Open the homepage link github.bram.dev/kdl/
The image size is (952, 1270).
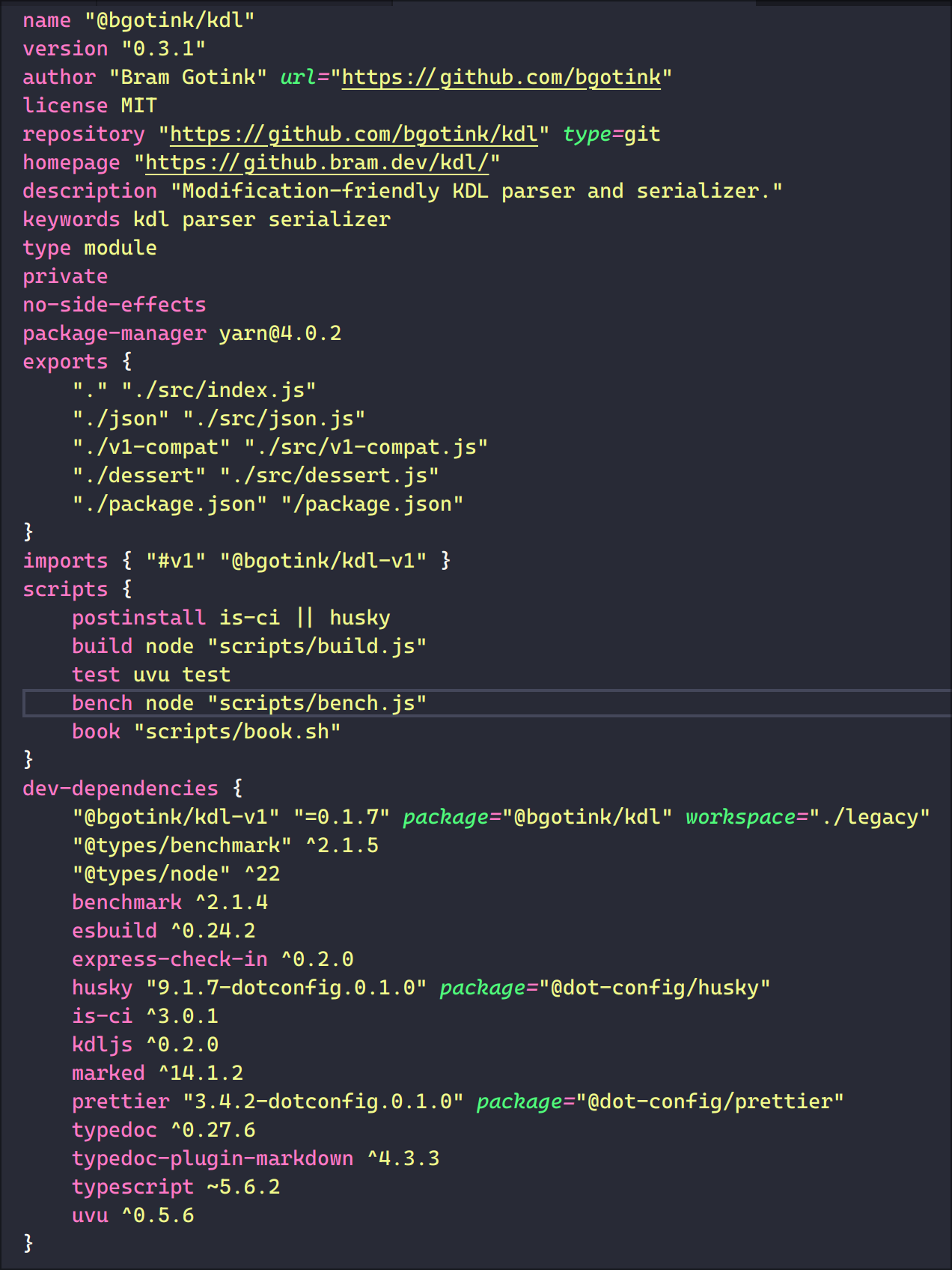317,162
